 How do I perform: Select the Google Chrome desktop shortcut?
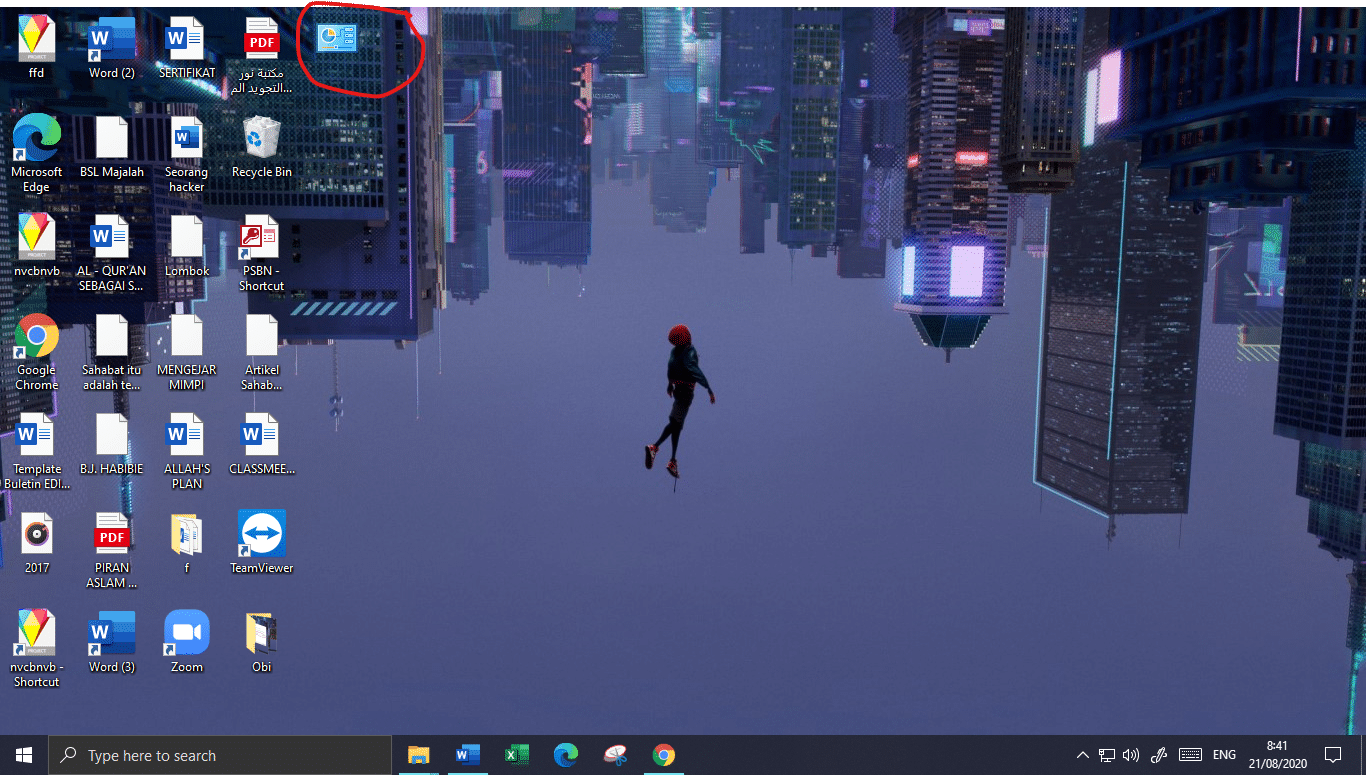36,351
